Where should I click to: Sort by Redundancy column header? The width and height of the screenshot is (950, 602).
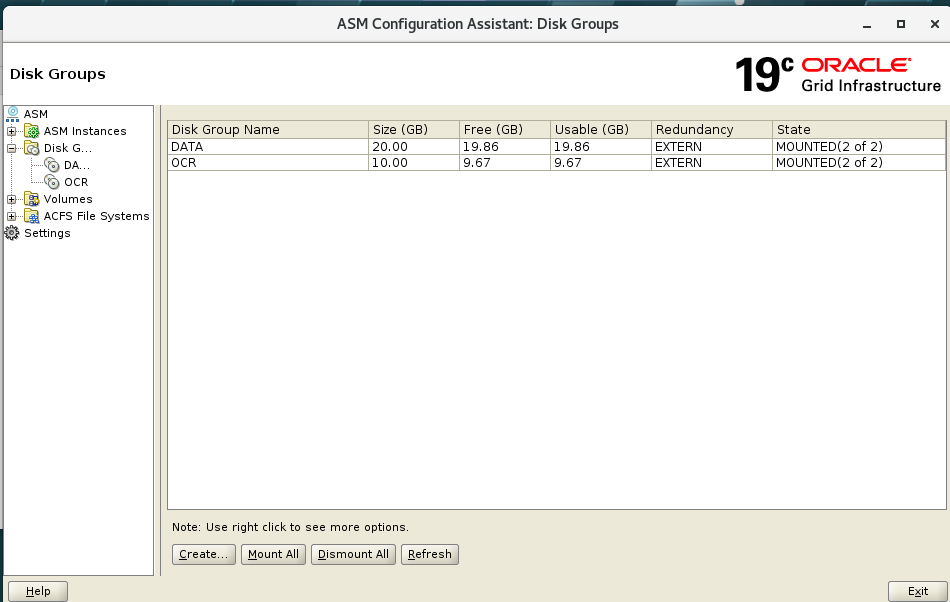pos(712,130)
